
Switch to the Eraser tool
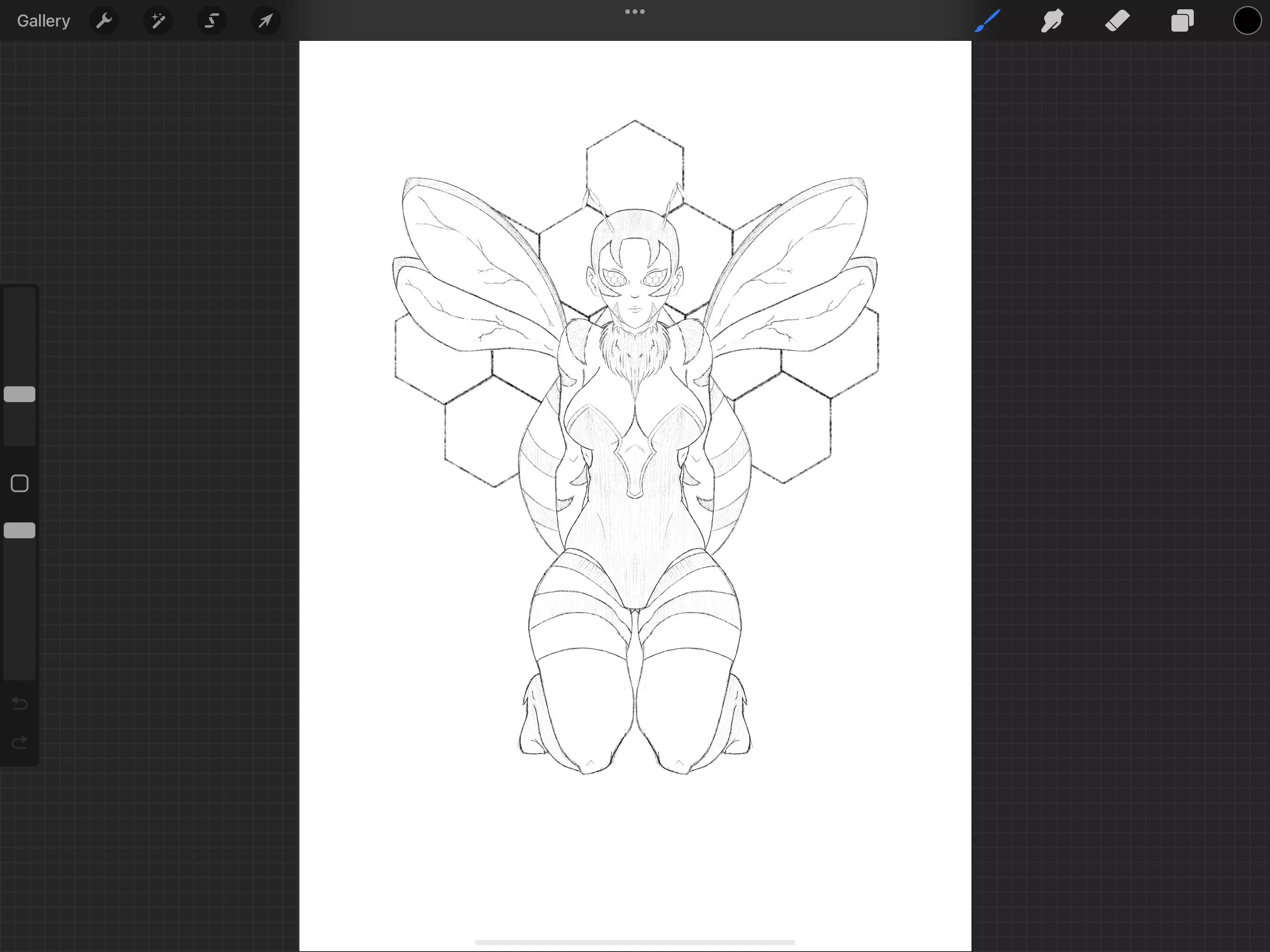[x=1117, y=20]
